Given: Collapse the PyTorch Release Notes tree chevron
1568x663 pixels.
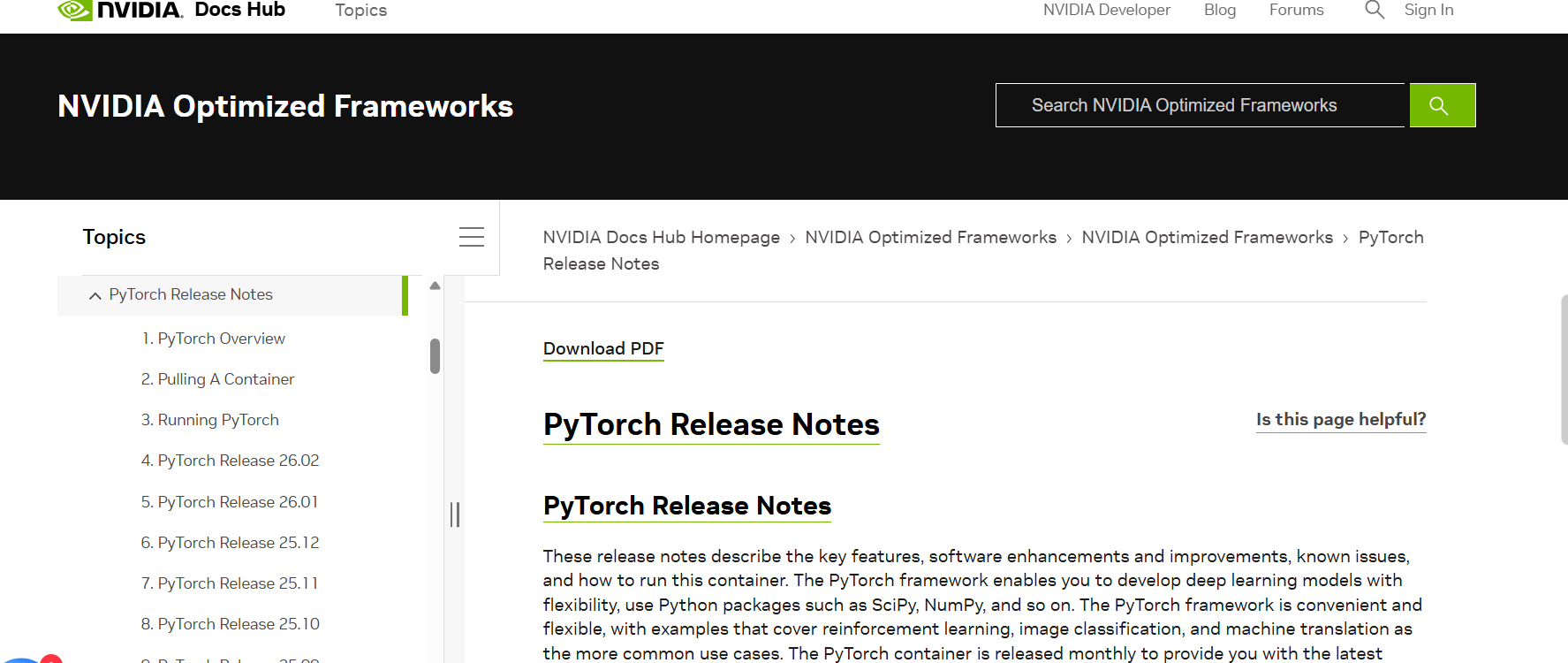Looking at the screenshot, I should pos(95,295).
